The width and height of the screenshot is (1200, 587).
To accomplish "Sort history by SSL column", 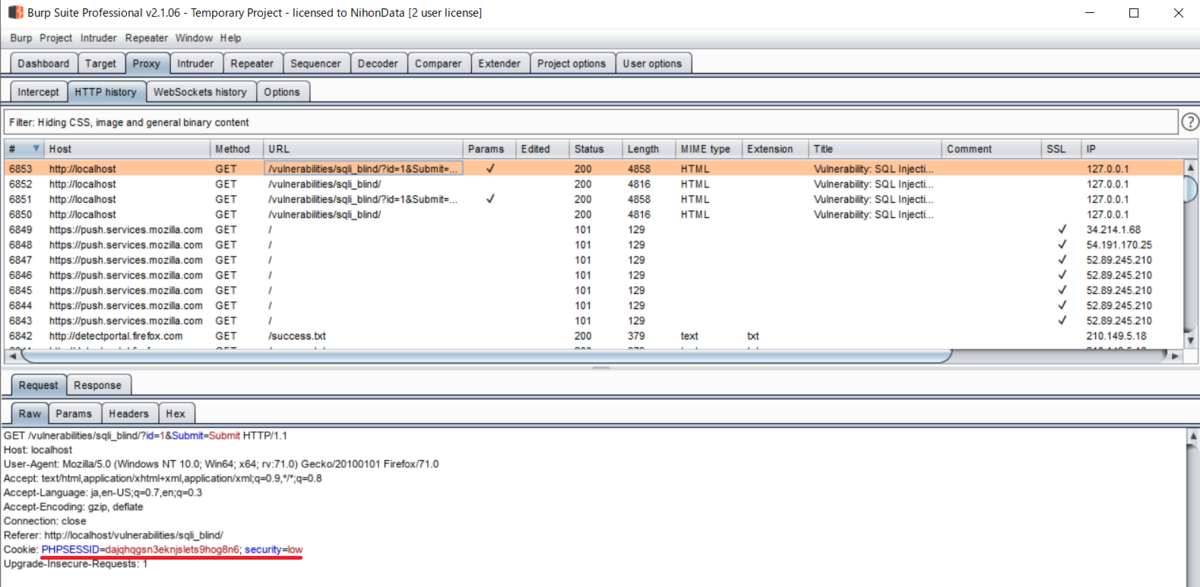I will (x=1061, y=149).
